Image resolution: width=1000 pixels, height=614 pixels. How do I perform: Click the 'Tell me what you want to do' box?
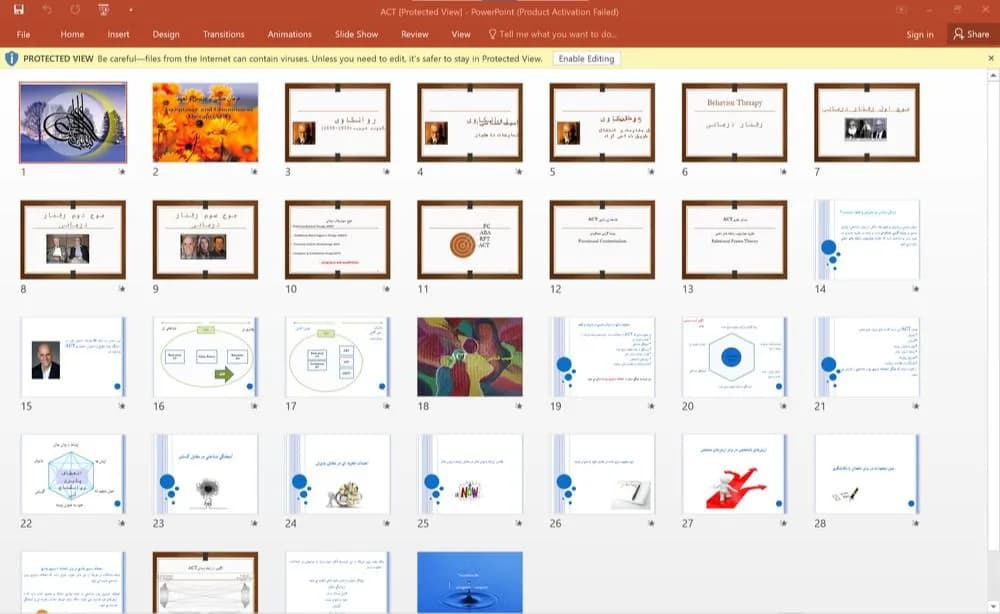(x=552, y=34)
